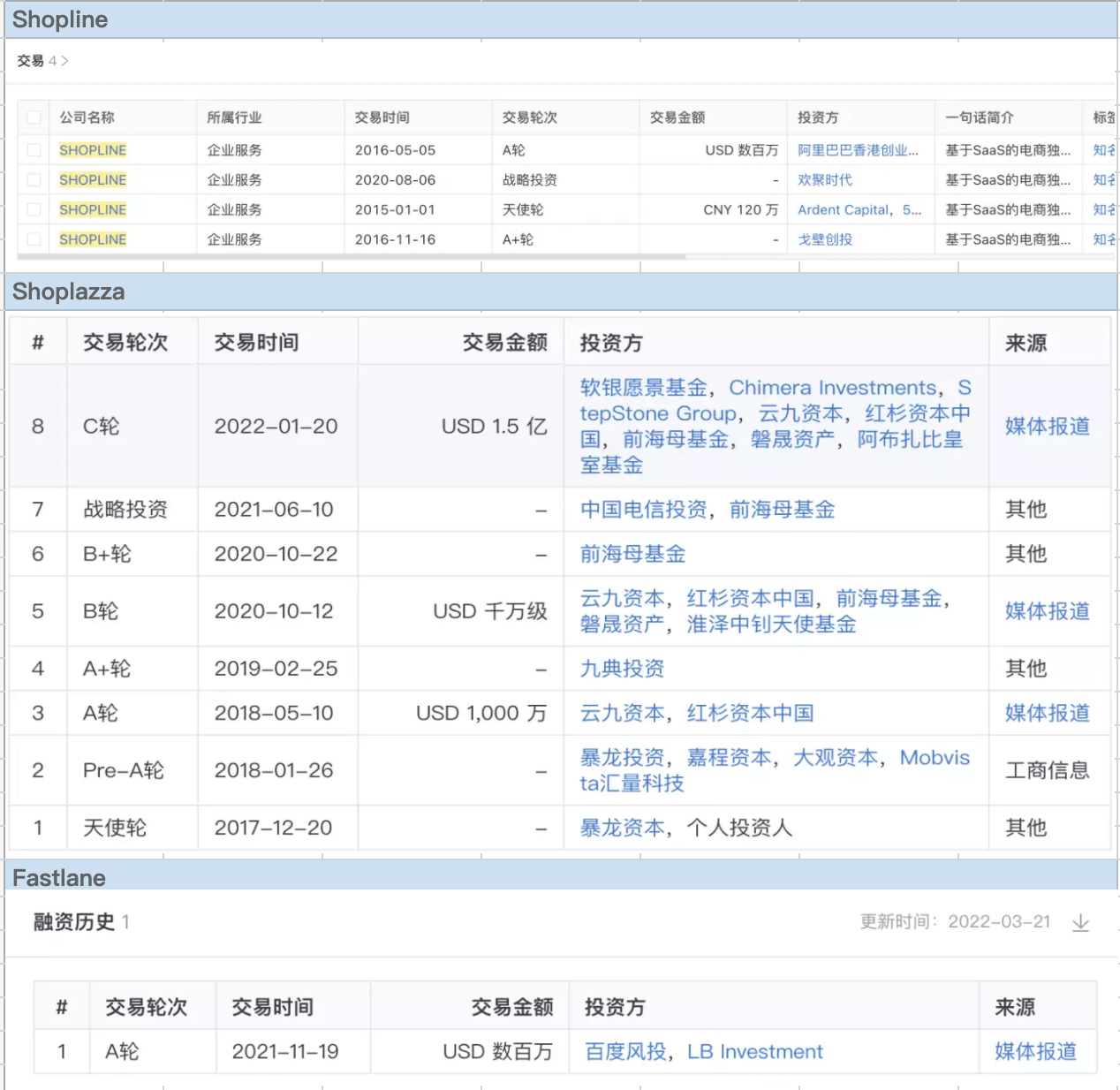Check the box for the SHOPLINE 2016-05-05 row
The image size is (1120, 1090).
pos(34,150)
